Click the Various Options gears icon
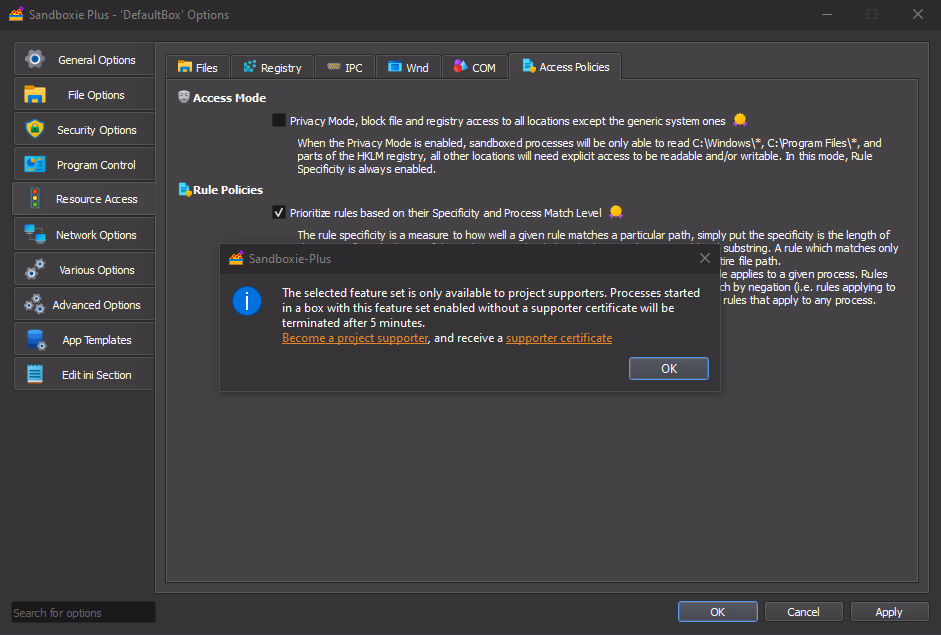This screenshot has width=941, height=635. point(35,269)
